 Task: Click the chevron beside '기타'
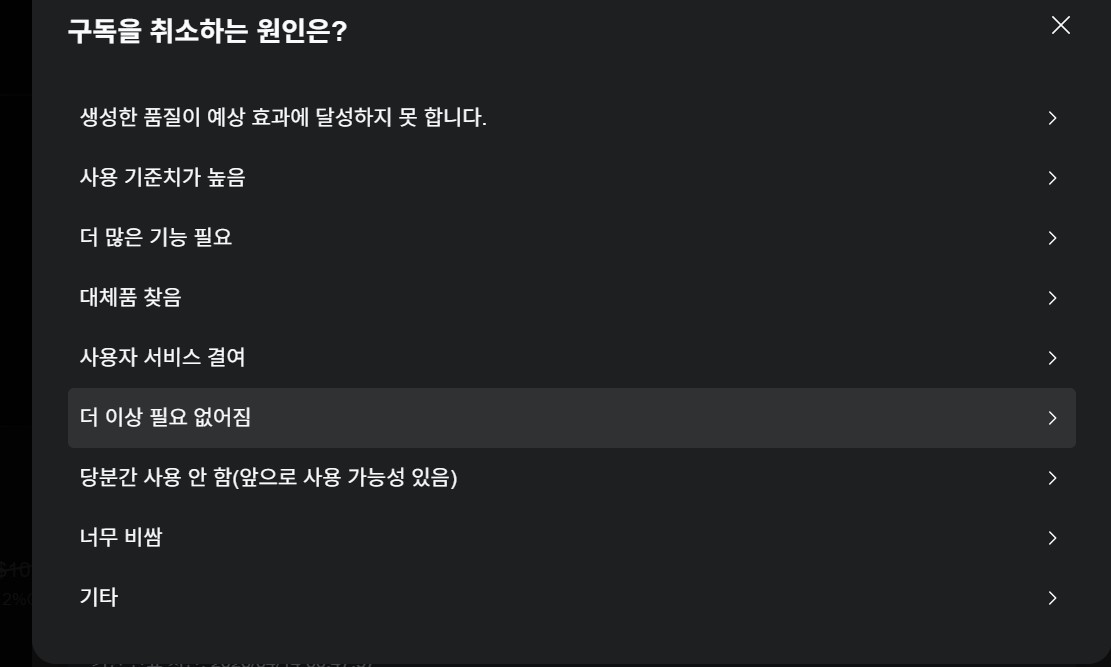(x=1052, y=598)
